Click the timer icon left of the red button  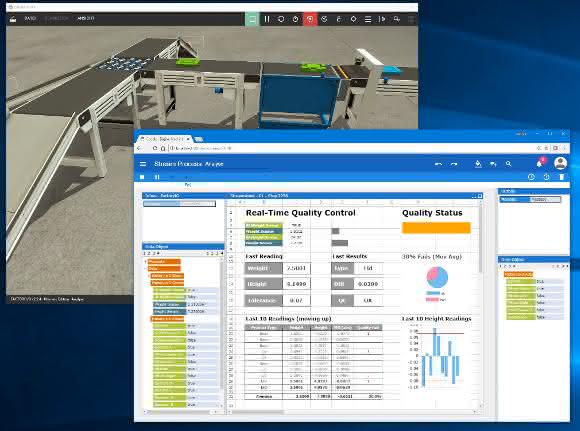pos(296,19)
